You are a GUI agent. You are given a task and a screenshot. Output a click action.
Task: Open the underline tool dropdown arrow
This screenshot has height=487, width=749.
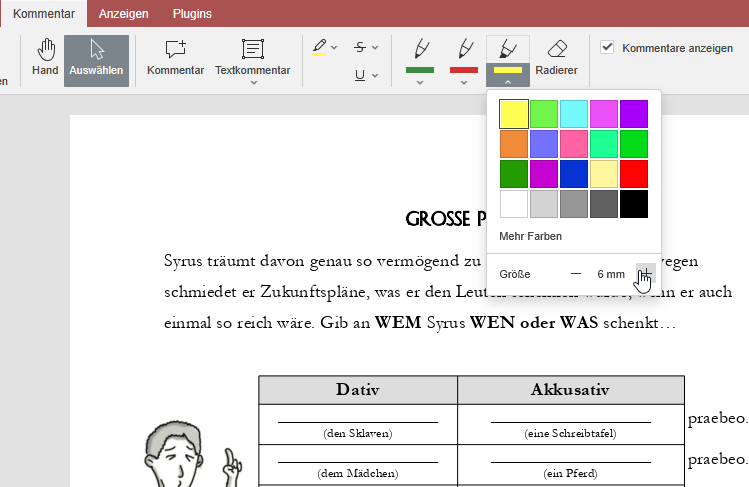(x=375, y=75)
